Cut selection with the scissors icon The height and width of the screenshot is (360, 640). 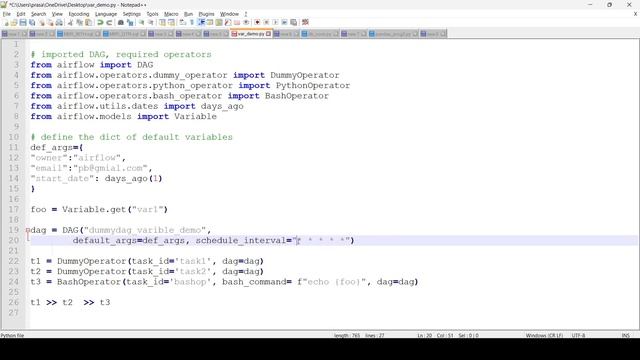point(70,22)
